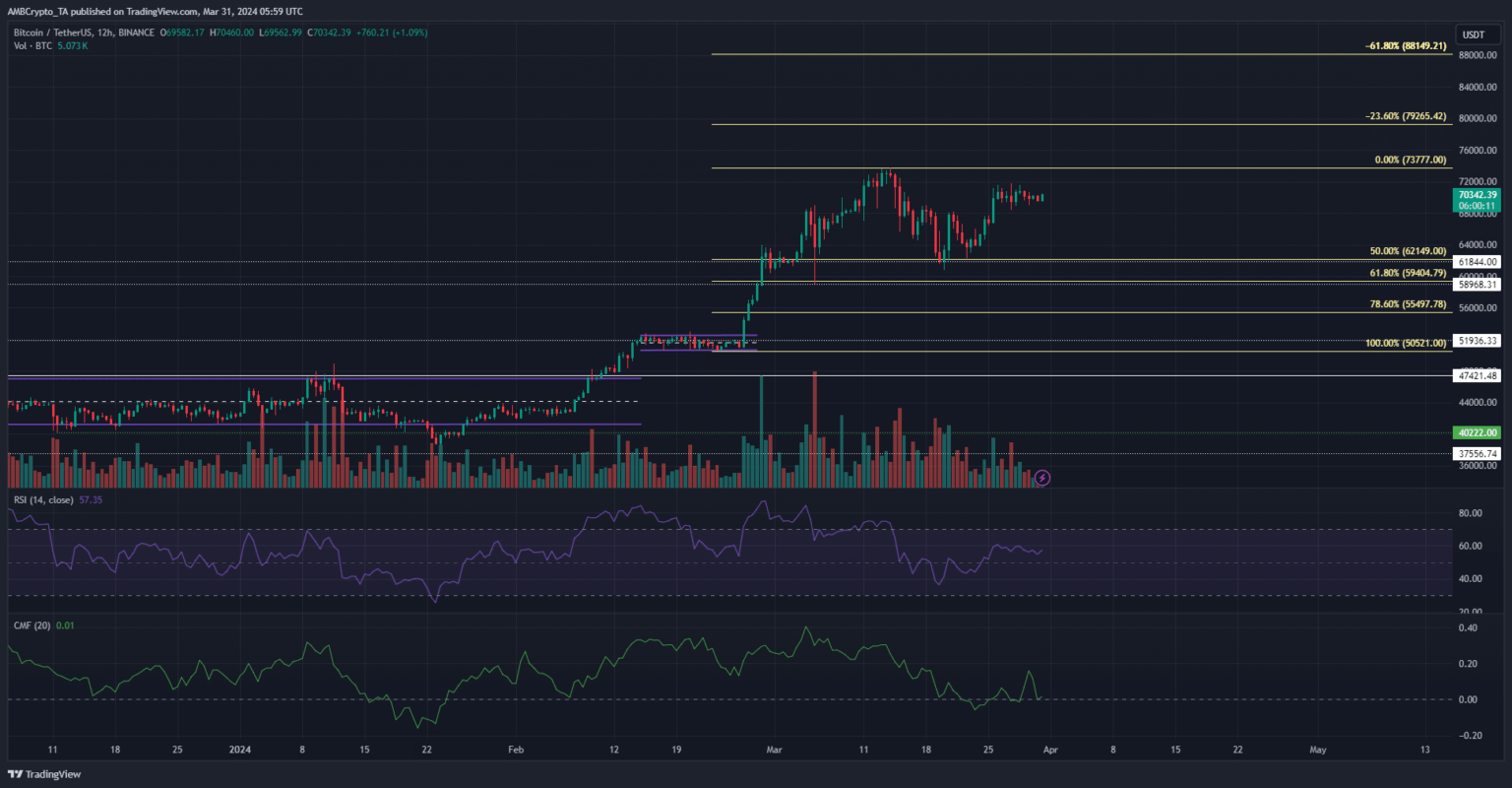
Task: Click the green 70342.39 current price label
Action: point(1477,196)
